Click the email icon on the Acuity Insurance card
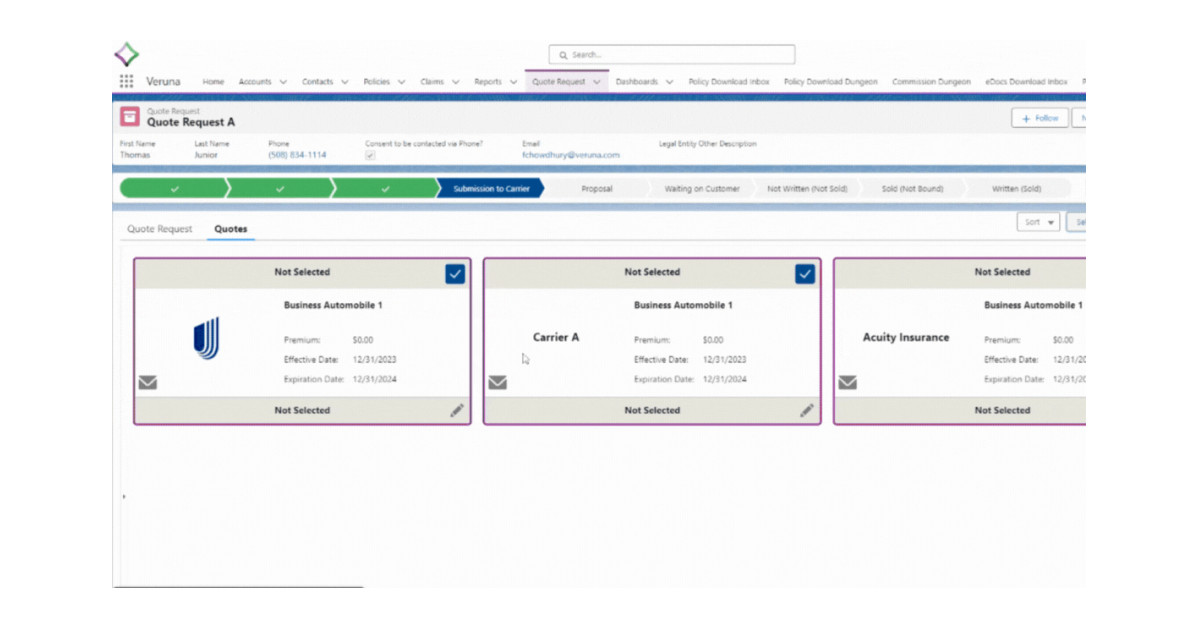Image resolution: width=1200 pixels, height=628 pixels. [848, 380]
